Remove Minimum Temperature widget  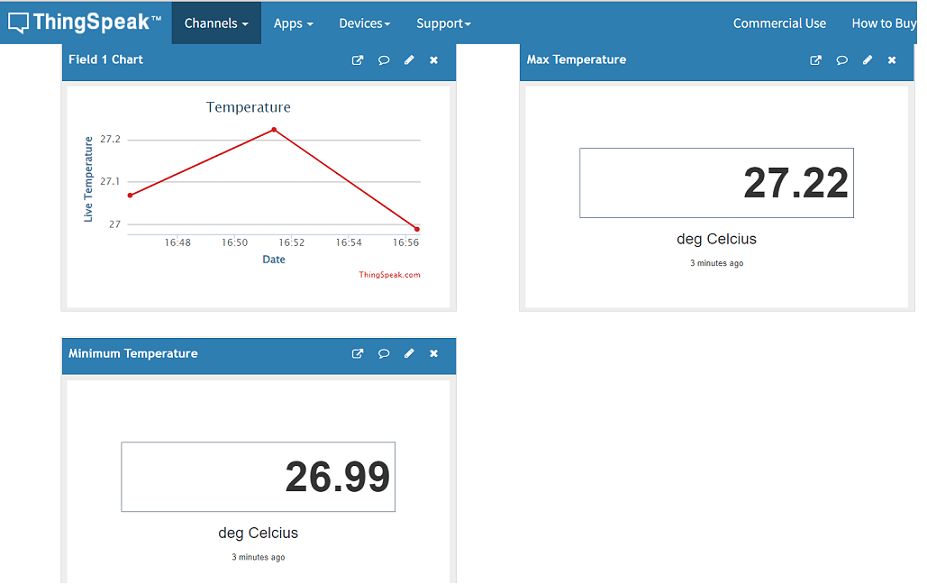tap(434, 354)
